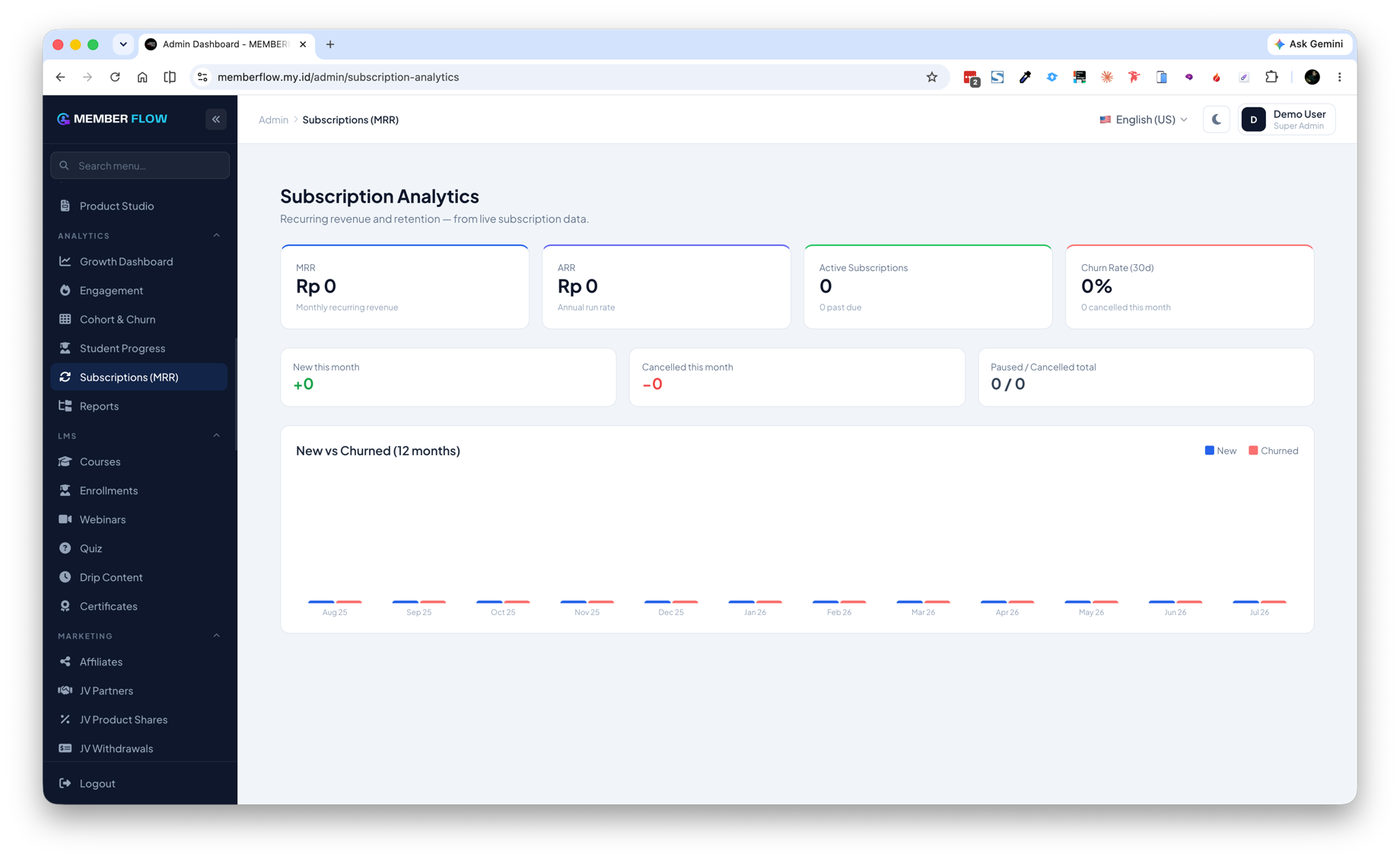
Task: Click the Cohort & Churn table icon
Action: click(65, 319)
